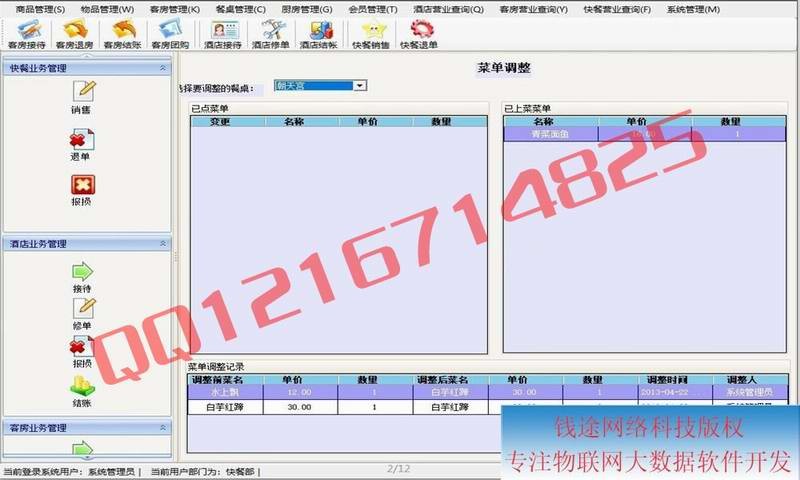800x480 pixels.
Task: Open the 酒店接待 toolbar icon
Action: pos(223,34)
